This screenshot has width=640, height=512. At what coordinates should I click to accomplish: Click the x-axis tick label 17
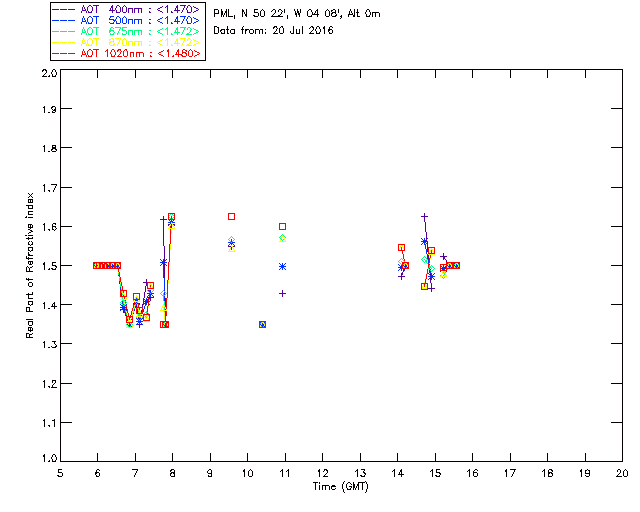pos(510,473)
